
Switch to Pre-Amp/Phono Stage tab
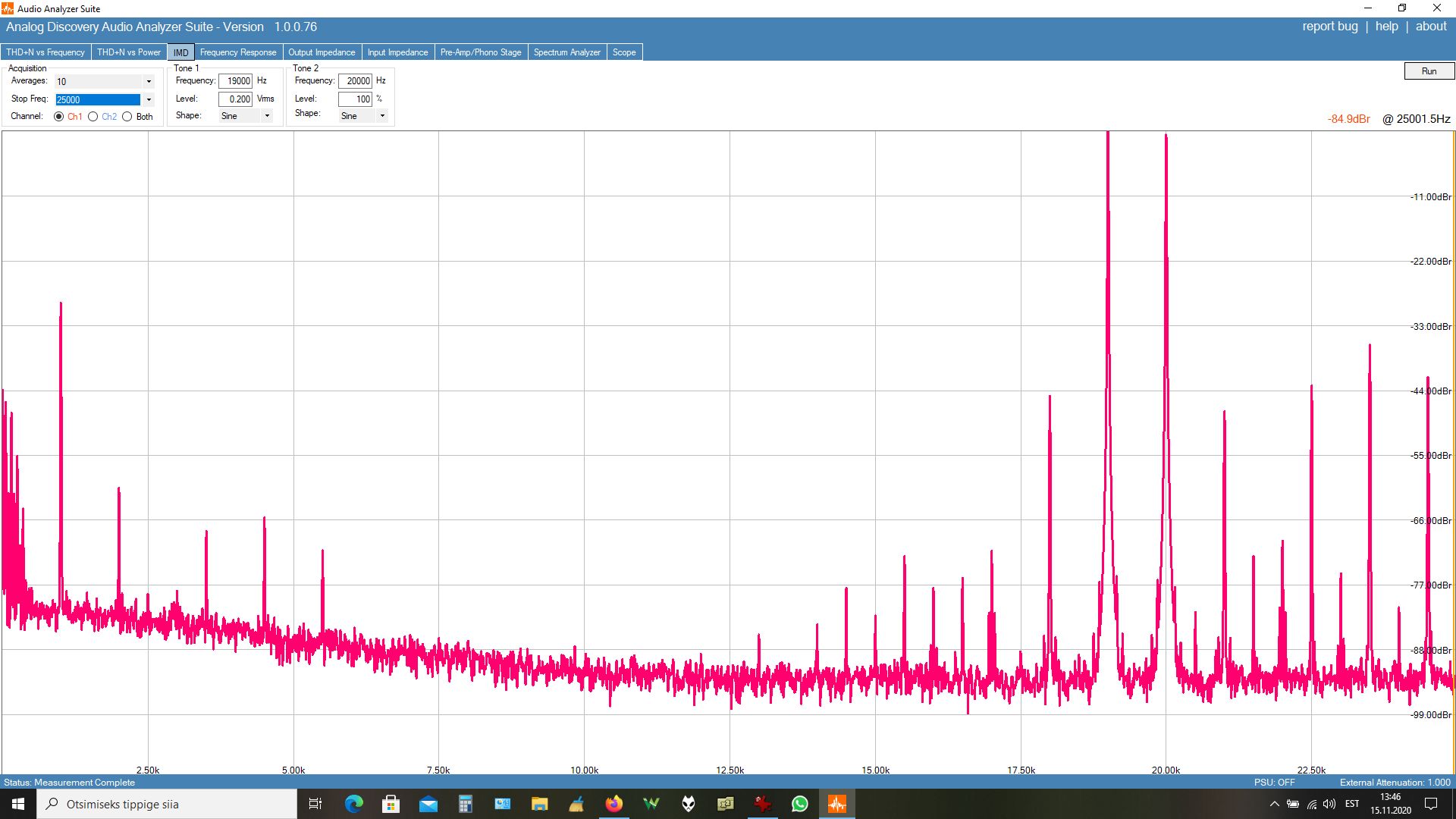[481, 52]
